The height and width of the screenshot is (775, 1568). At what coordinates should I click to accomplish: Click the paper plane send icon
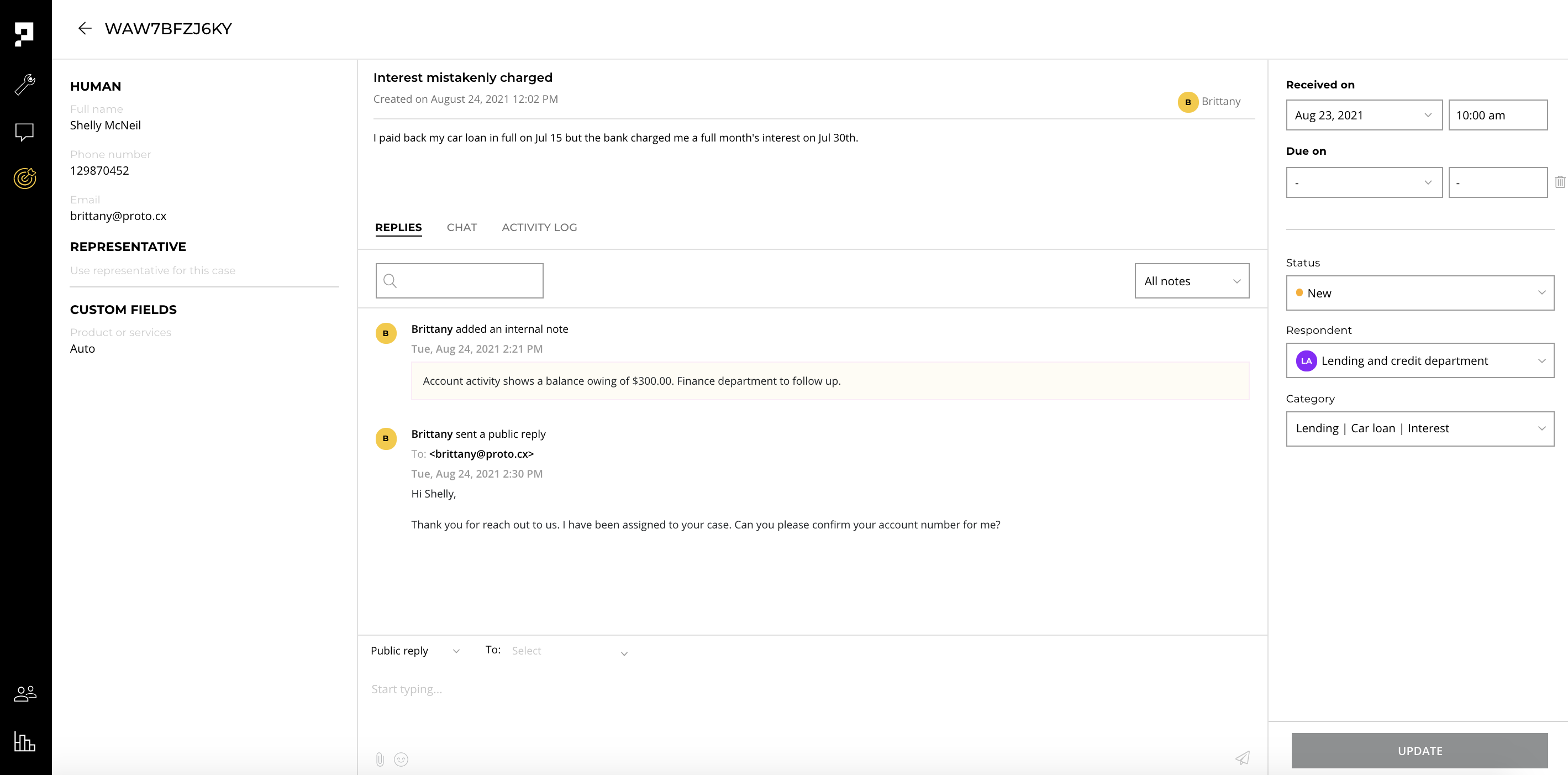[1241, 757]
